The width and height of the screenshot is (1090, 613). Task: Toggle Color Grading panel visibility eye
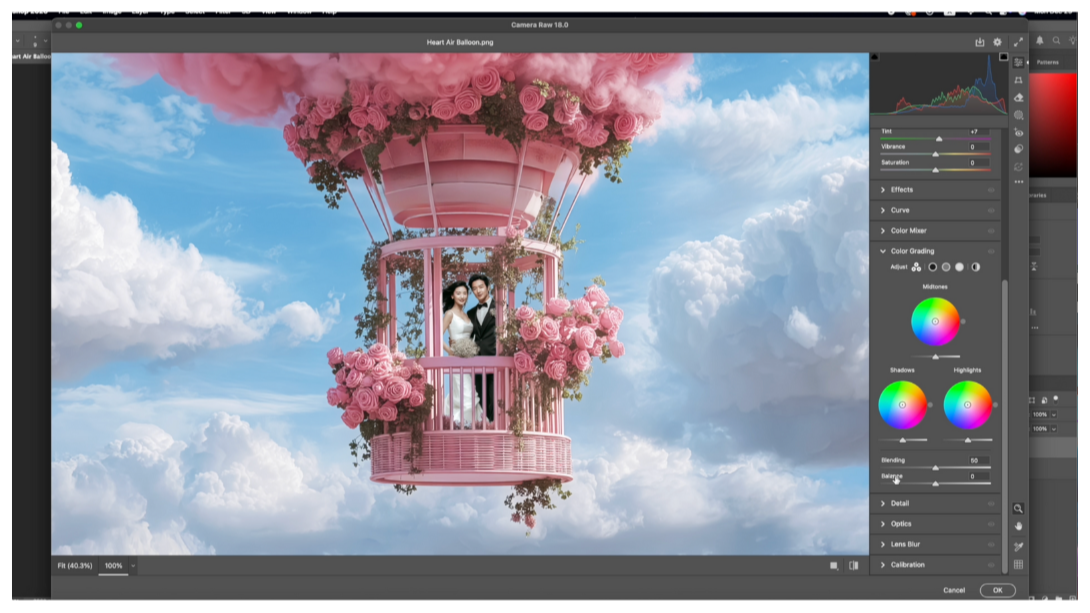(991, 251)
